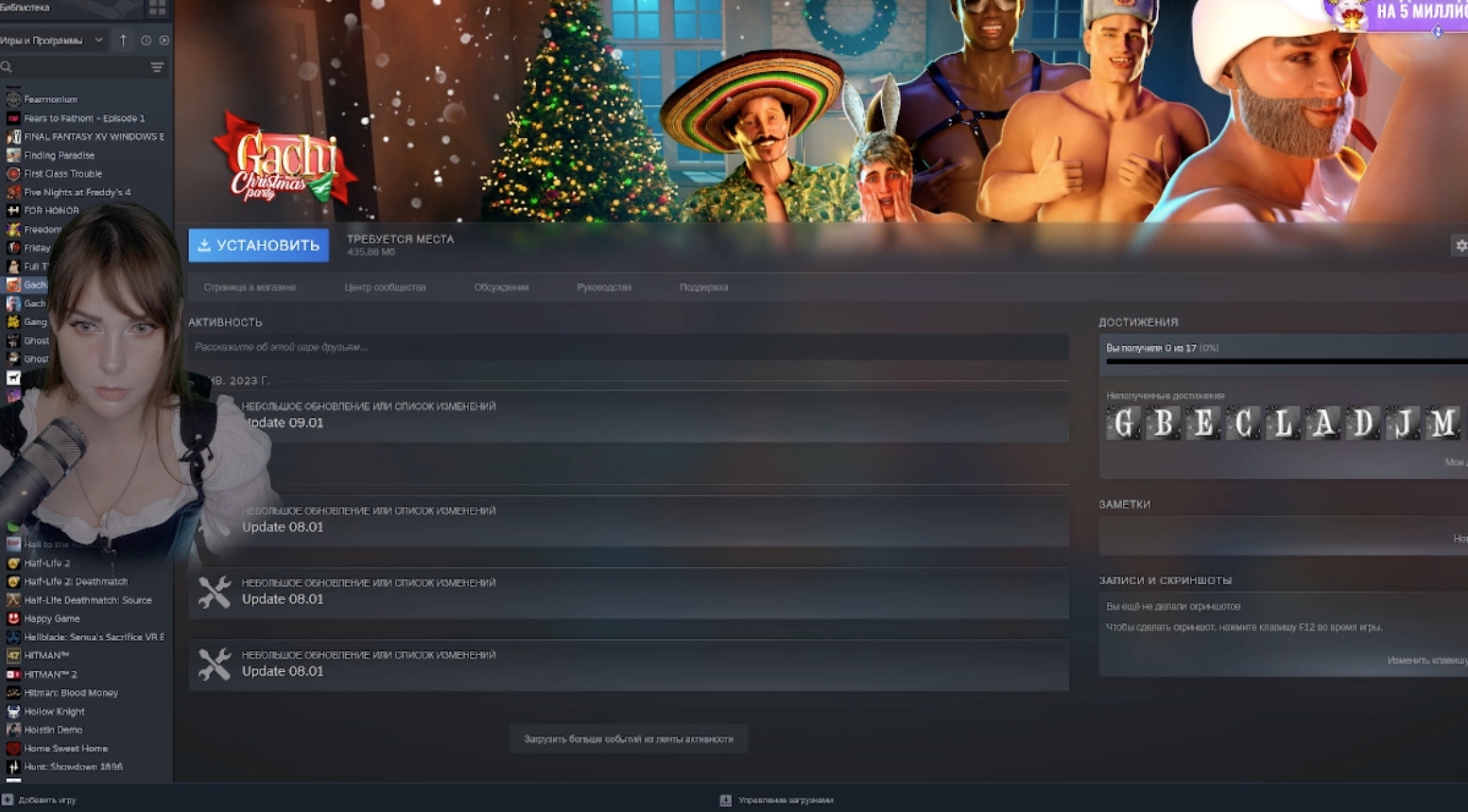Open the 'Центр сообщества' tab
1468x812 pixels.
point(385,287)
